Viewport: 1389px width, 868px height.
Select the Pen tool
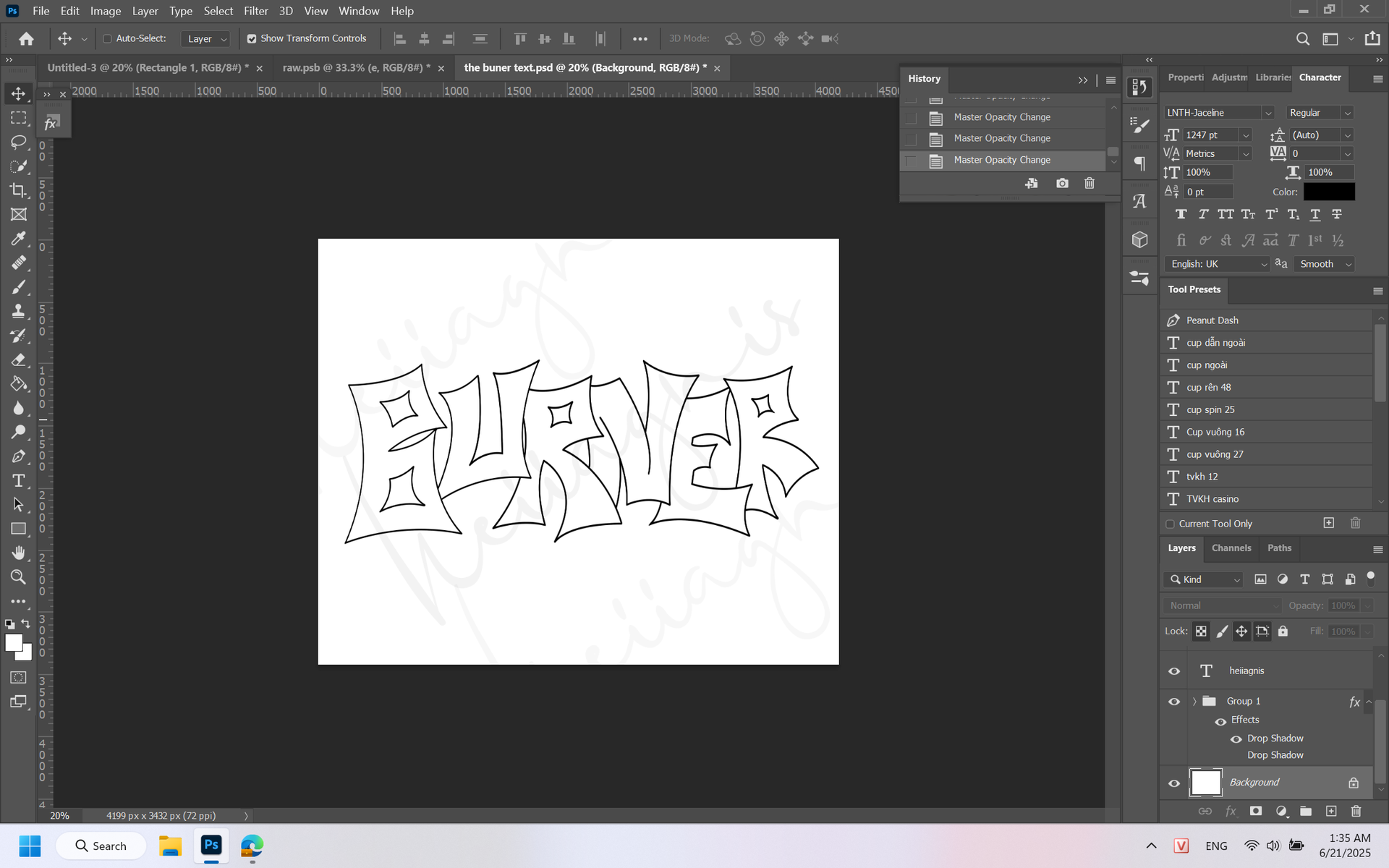tap(19, 456)
